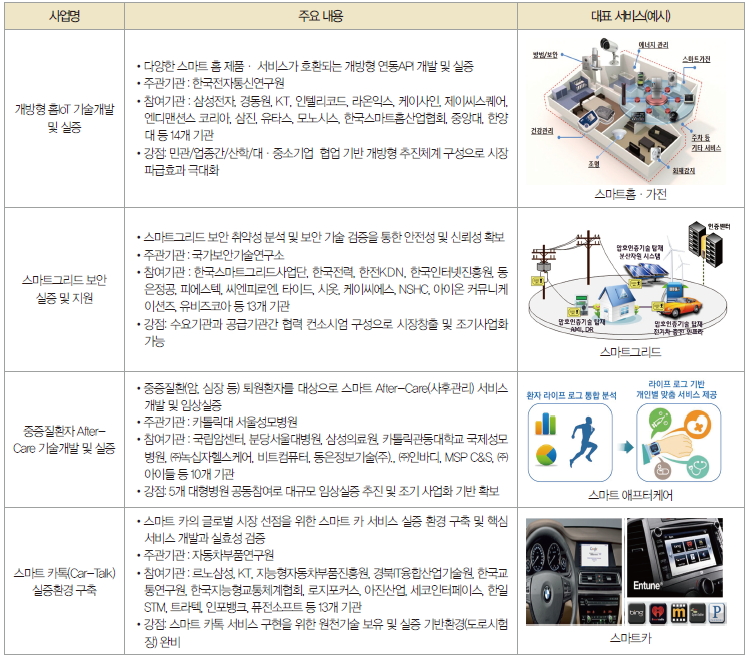
Task: Click the 스마트 애프터케어 caption
Action: (630, 495)
